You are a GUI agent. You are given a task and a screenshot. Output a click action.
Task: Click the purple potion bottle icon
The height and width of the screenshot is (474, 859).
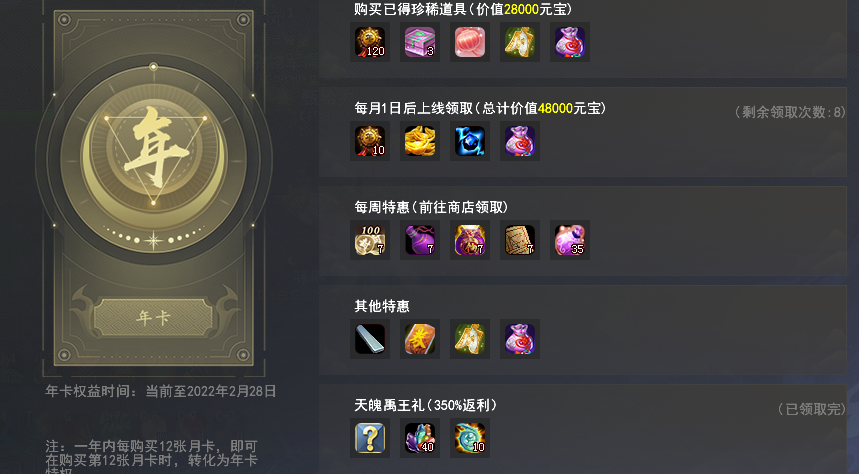coord(420,240)
